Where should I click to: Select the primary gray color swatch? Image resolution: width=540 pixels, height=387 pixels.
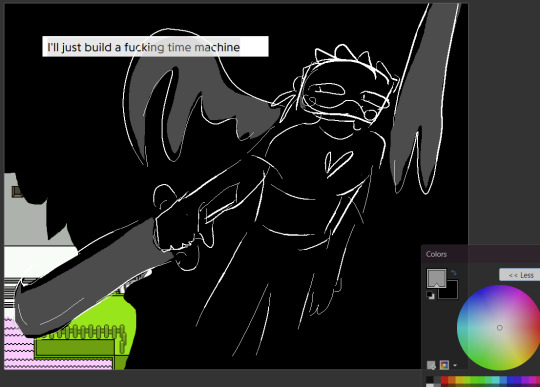click(436, 278)
